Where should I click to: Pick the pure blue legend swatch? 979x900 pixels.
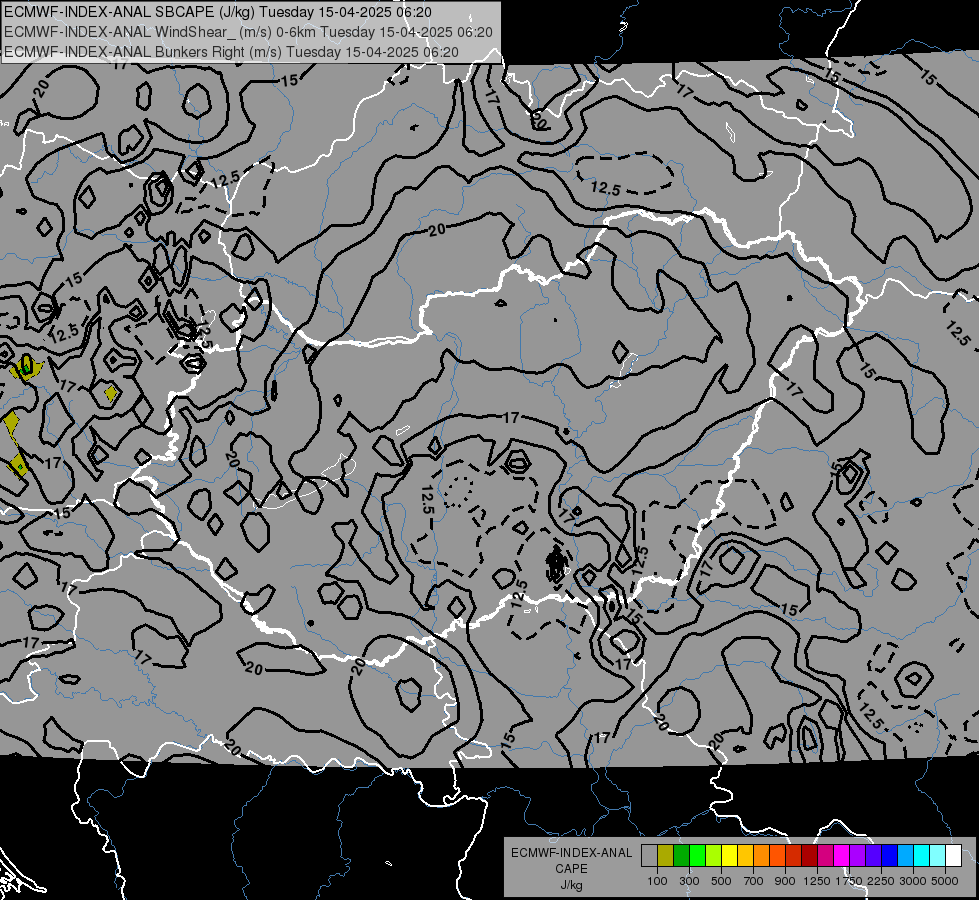tap(890, 856)
